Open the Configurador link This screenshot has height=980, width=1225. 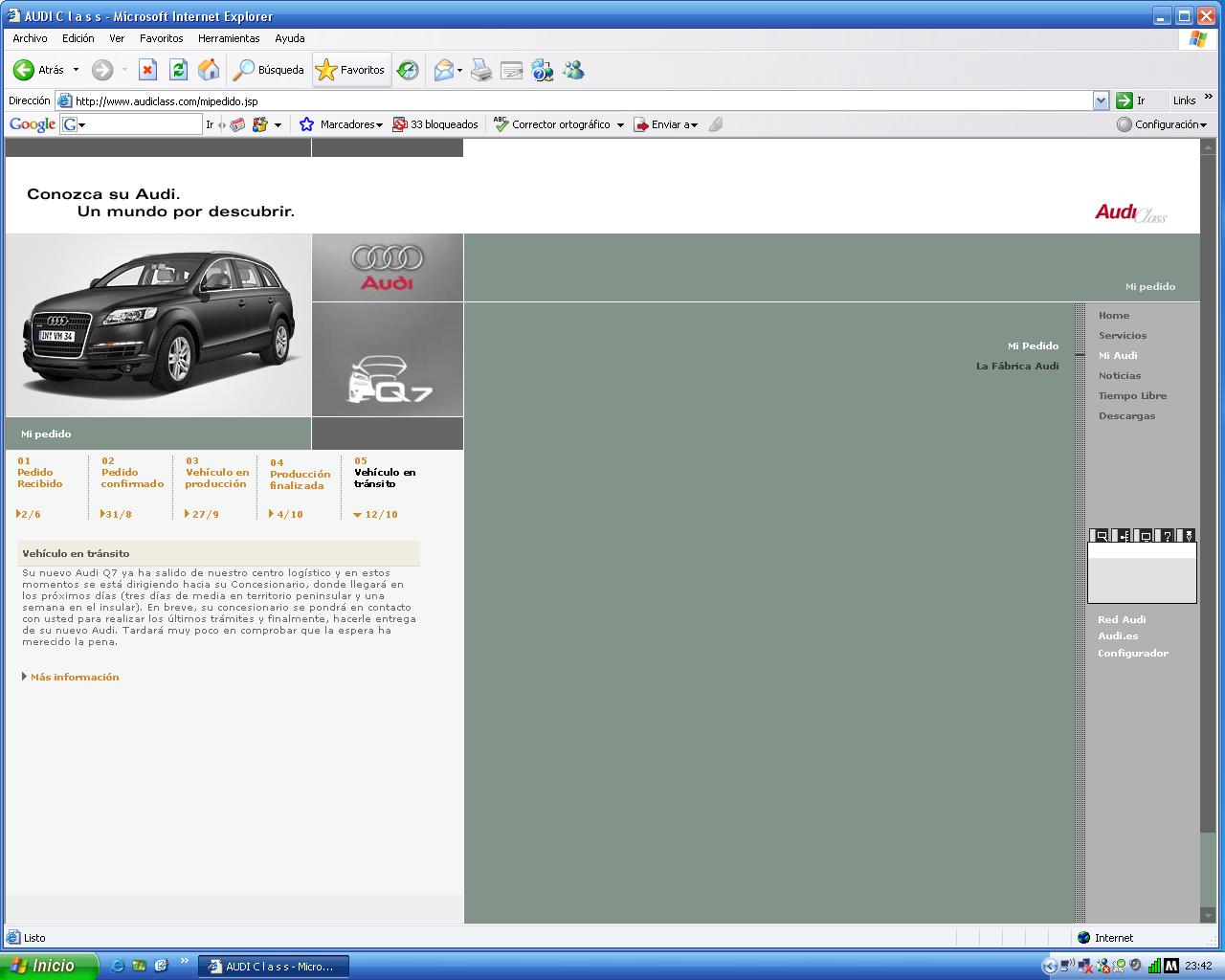point(1133,654)
